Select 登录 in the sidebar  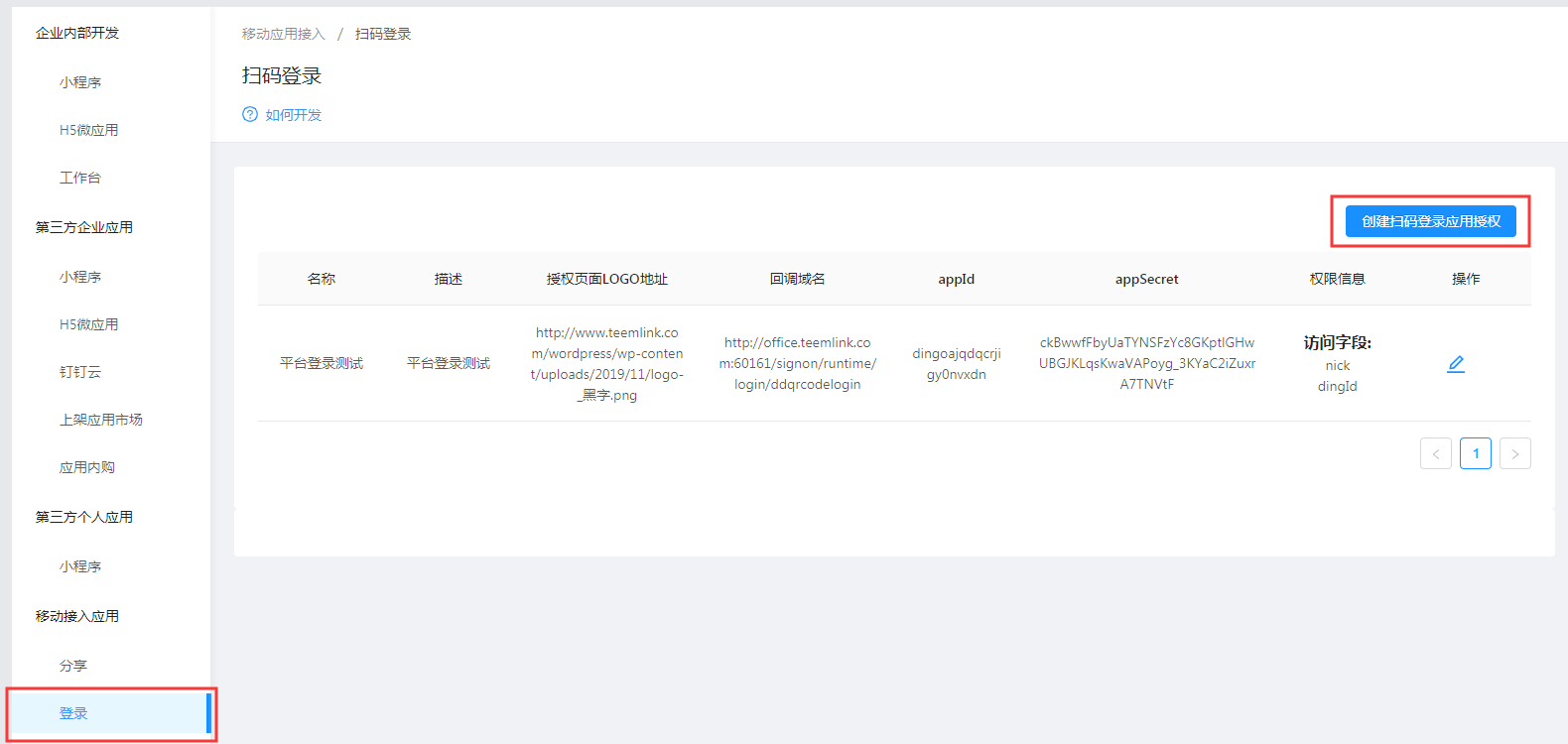pos(73,713)
